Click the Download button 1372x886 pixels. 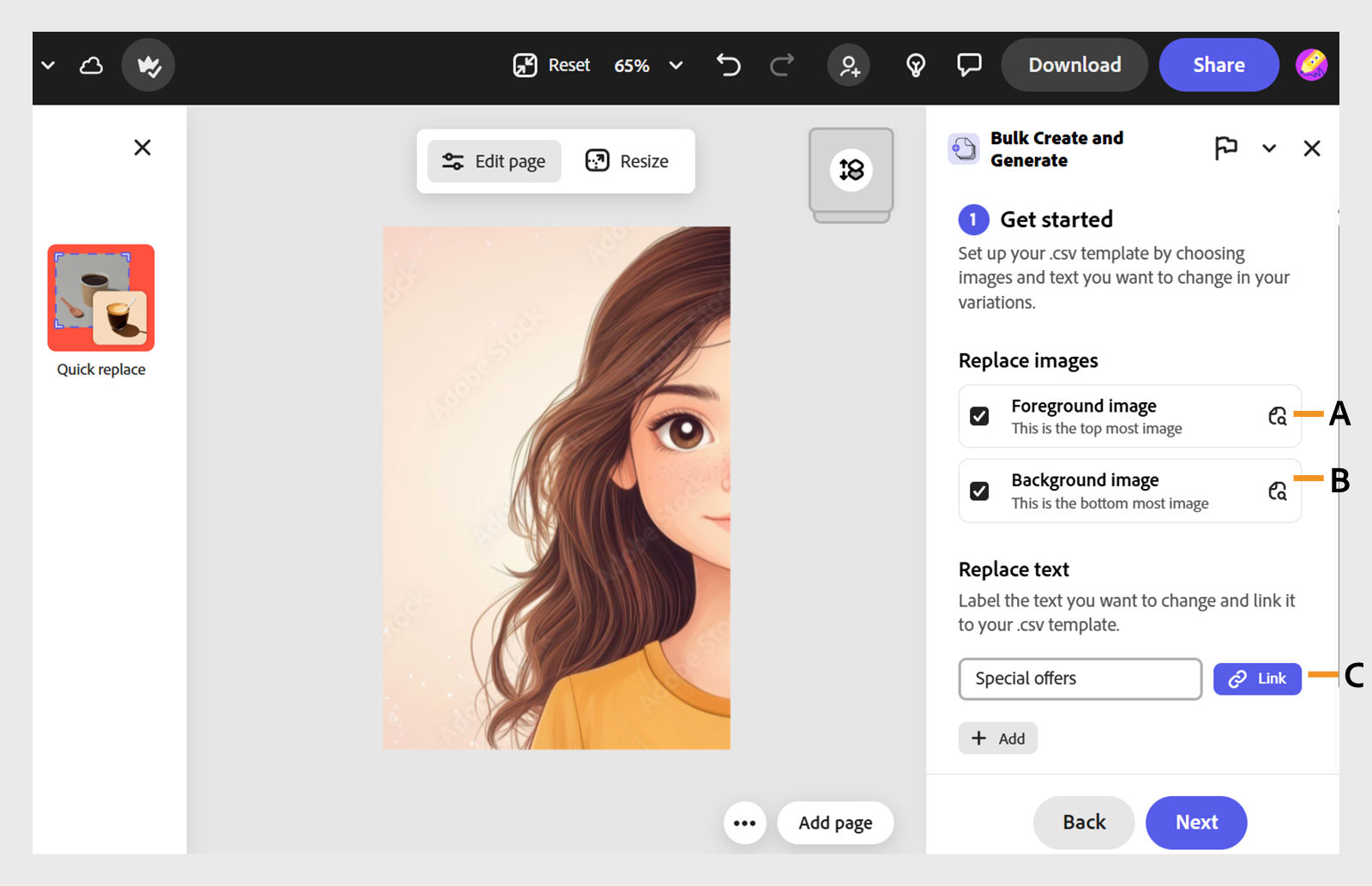pyautogui.click(x=1074, y=65)
